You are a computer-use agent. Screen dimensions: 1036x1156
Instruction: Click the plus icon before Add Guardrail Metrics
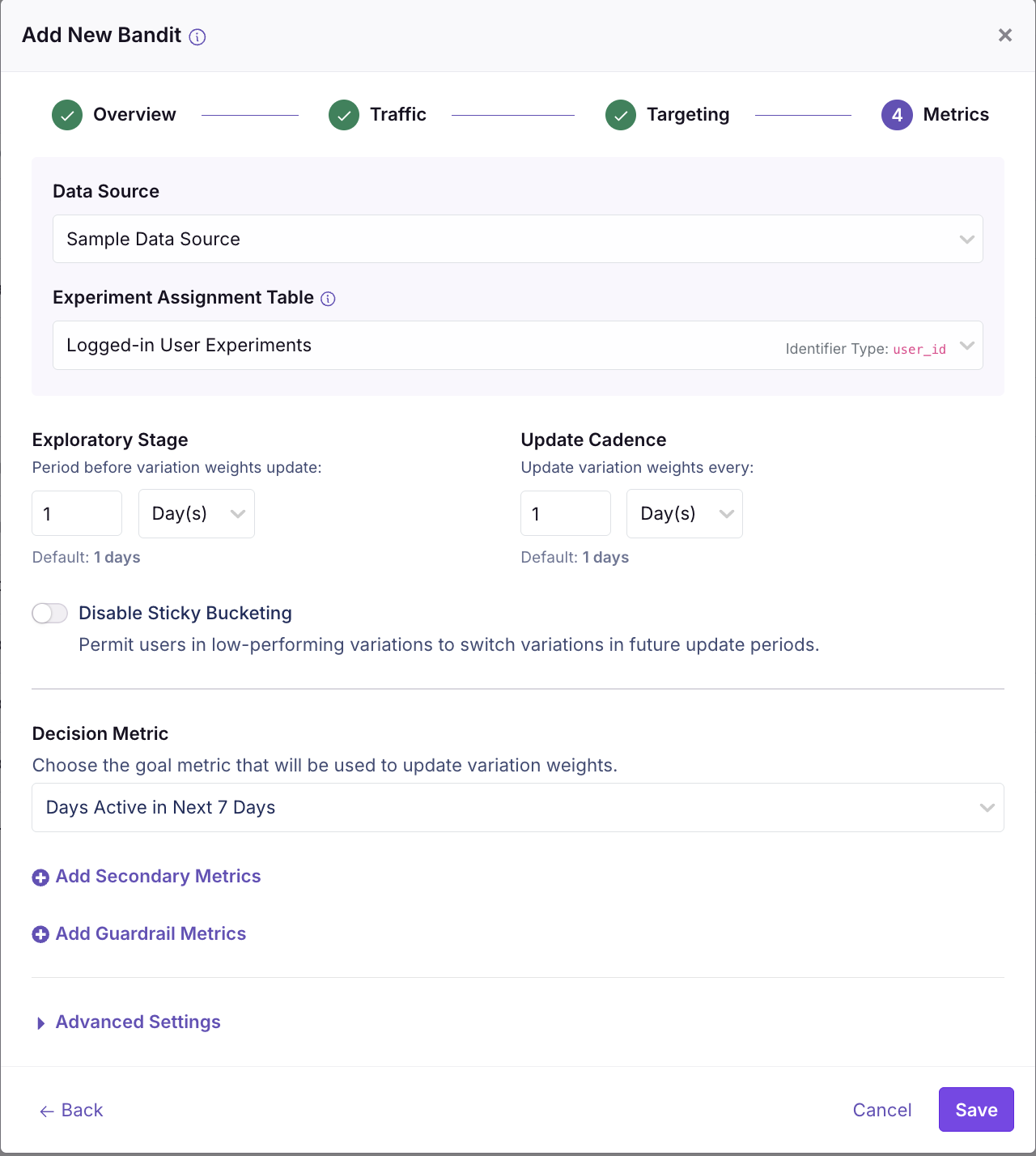pyautogui.click(x=40, y=934)
